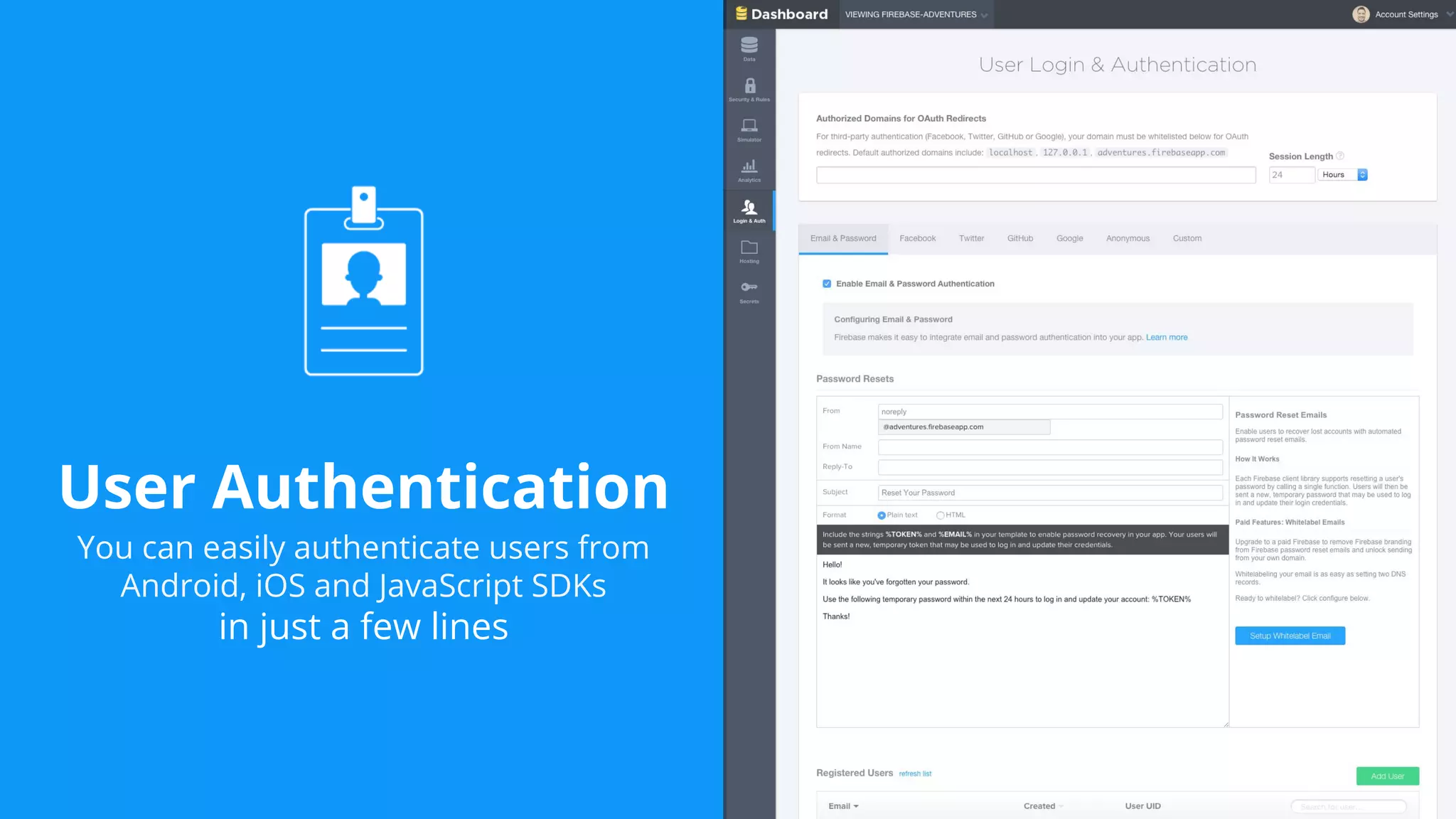The height and width of the screenshot is (819, 1456).
Task: Switch to the Custom tab
Action: pyautogui.click(x=1187, y=239)
